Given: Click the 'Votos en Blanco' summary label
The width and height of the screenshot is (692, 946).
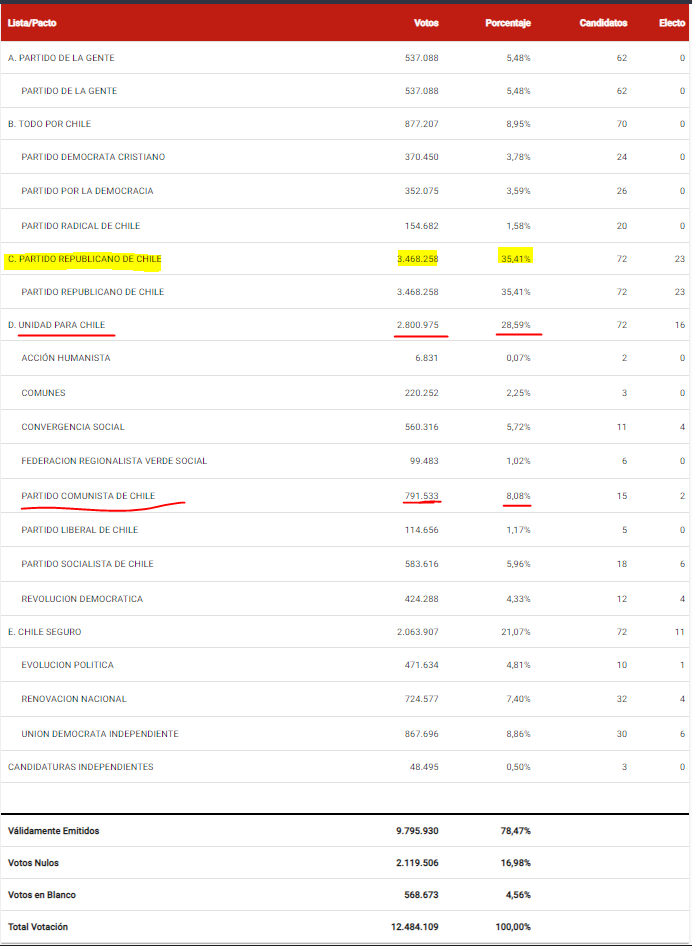Looking at the screenshot, I should (x=42, y=895).
